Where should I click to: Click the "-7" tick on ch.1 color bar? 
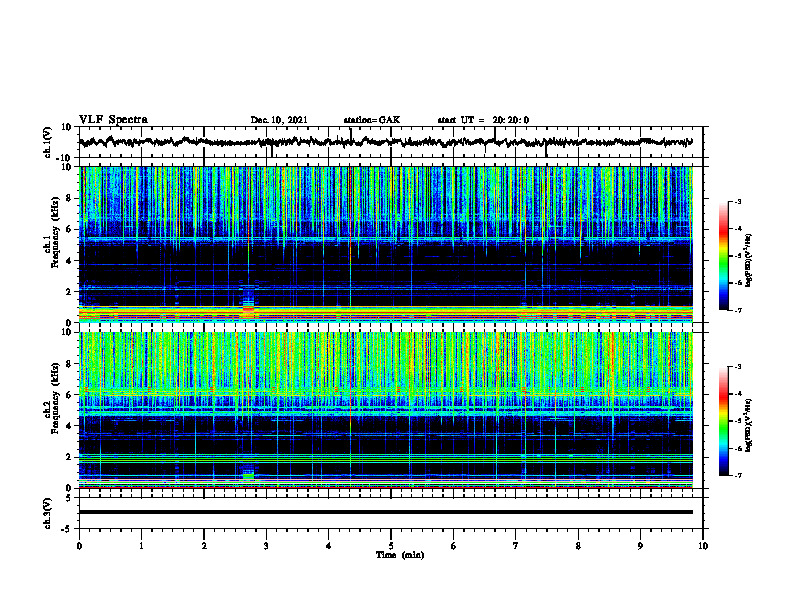pos(737,310)
